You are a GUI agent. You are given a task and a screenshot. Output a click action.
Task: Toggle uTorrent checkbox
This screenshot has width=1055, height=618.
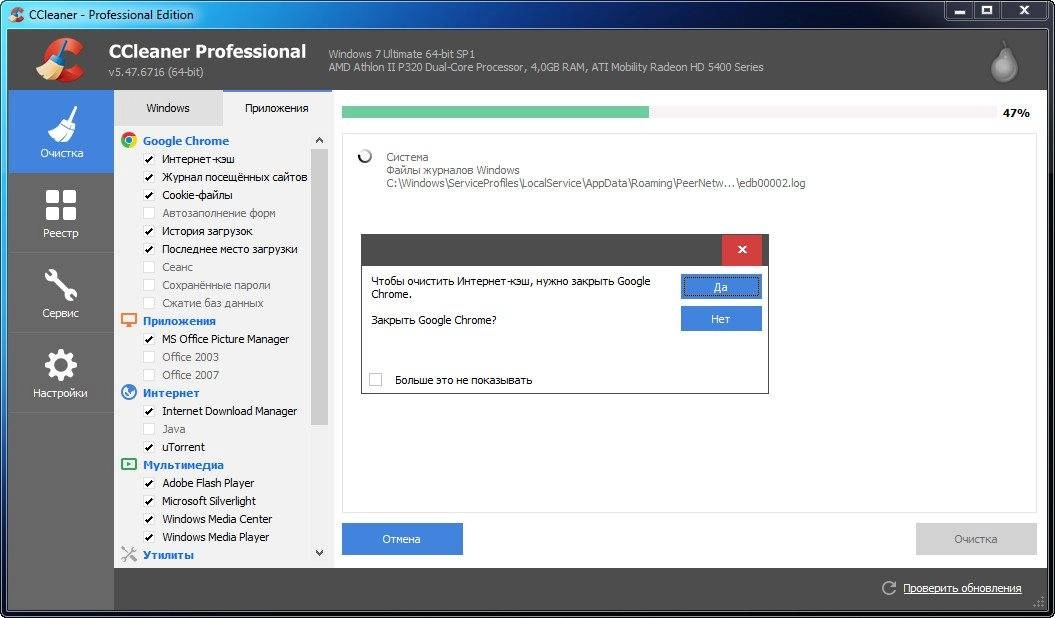point(149,447)
